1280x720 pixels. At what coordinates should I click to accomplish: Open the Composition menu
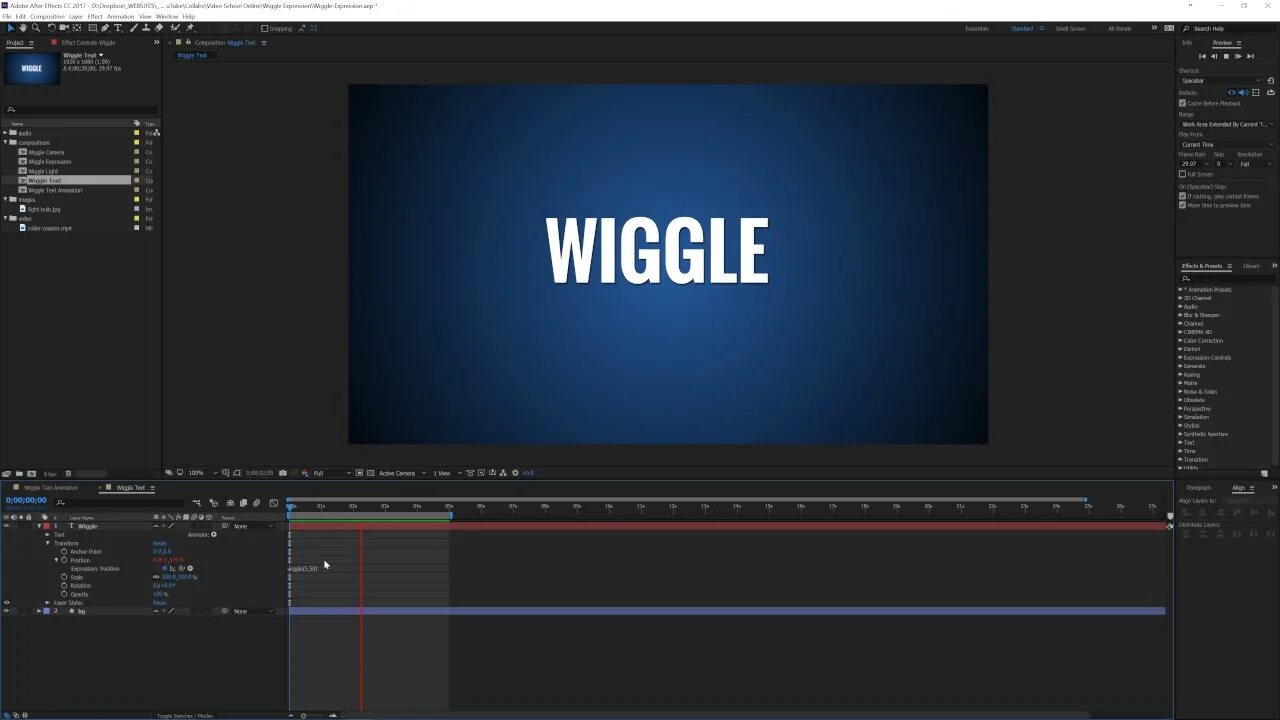47,16
